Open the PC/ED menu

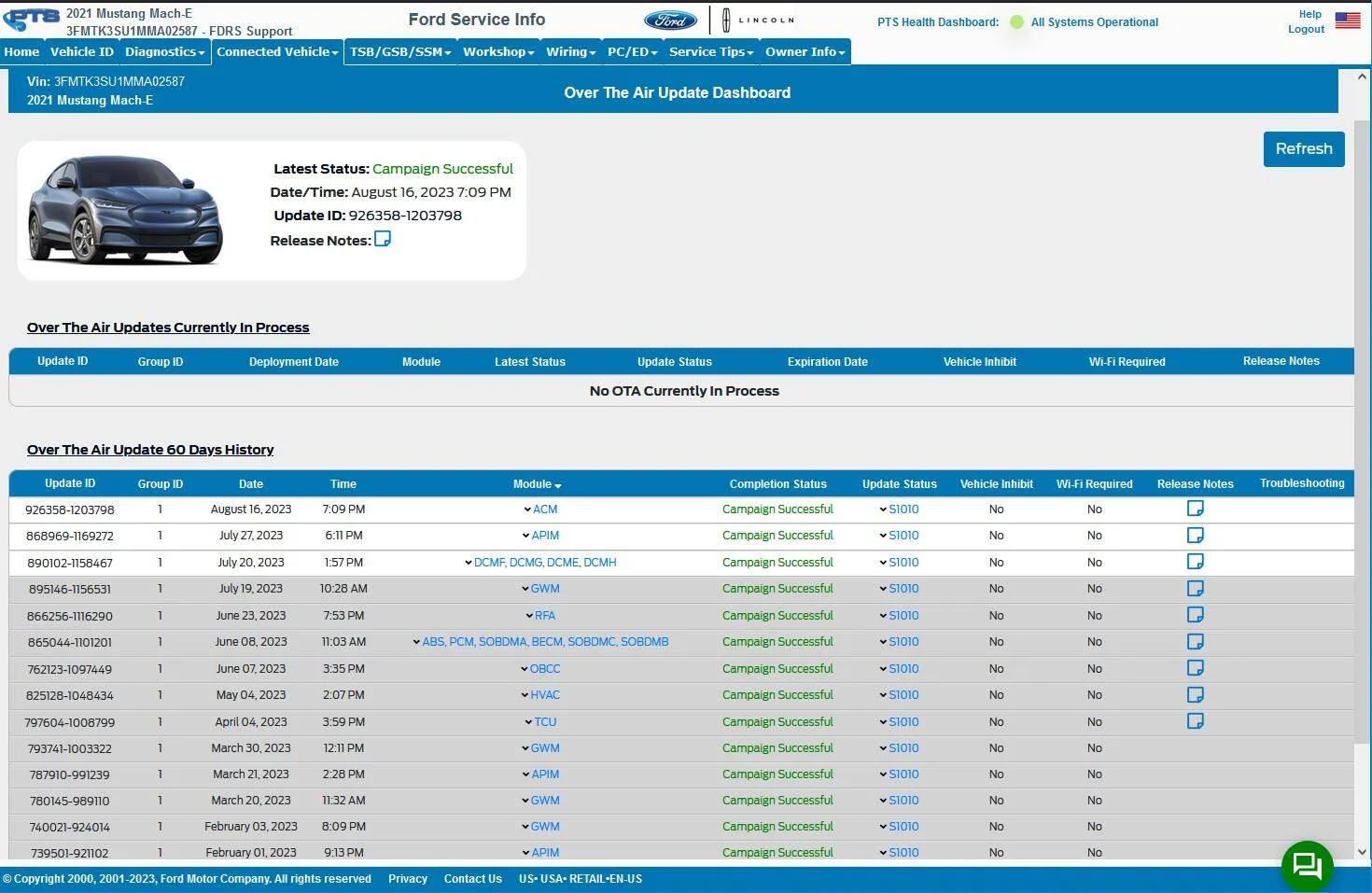point(632,52)
